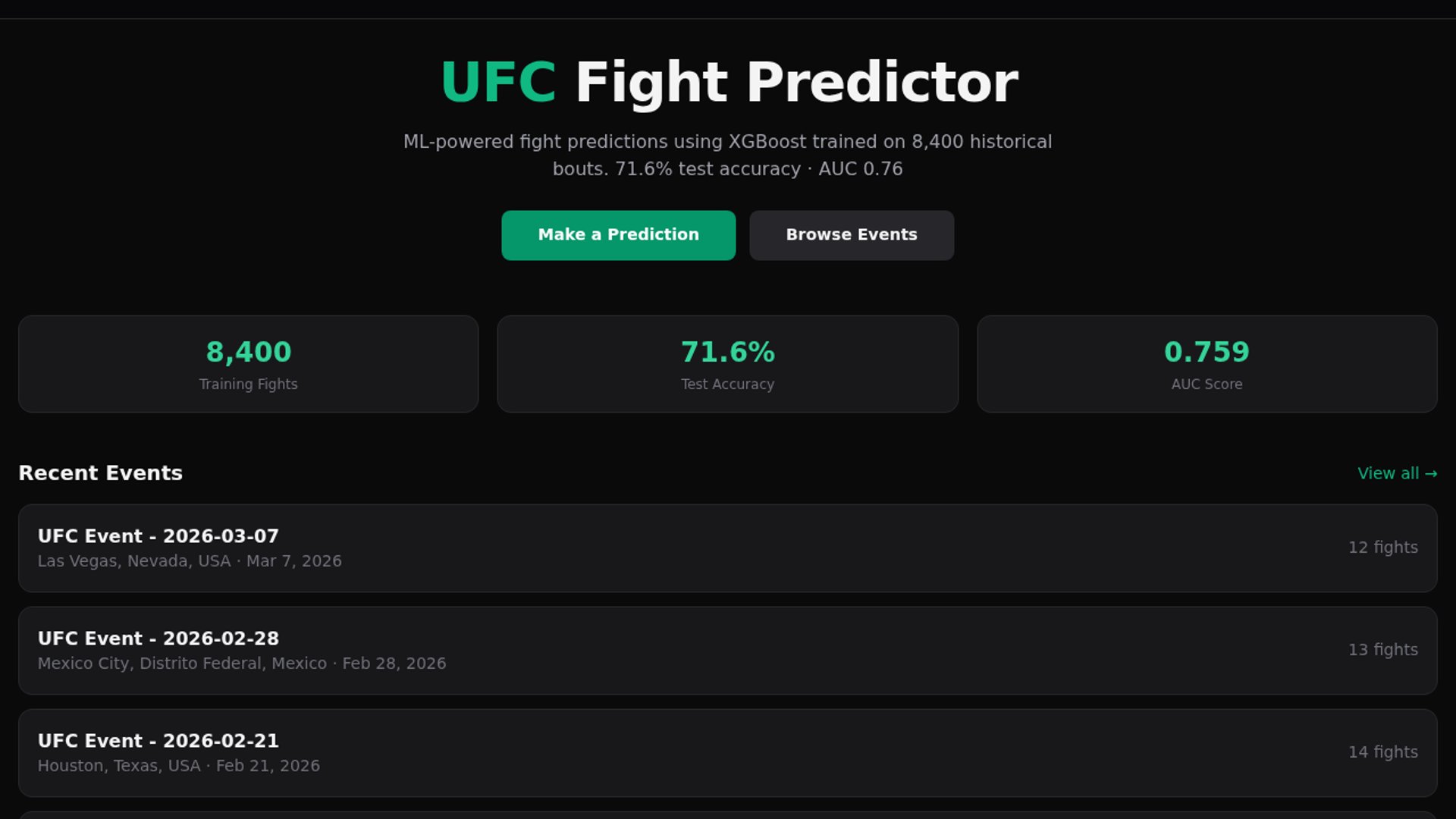Open the UFC Event - 2026-03-07 title
Screen dimensions: 1456x819
pos(158,536)
